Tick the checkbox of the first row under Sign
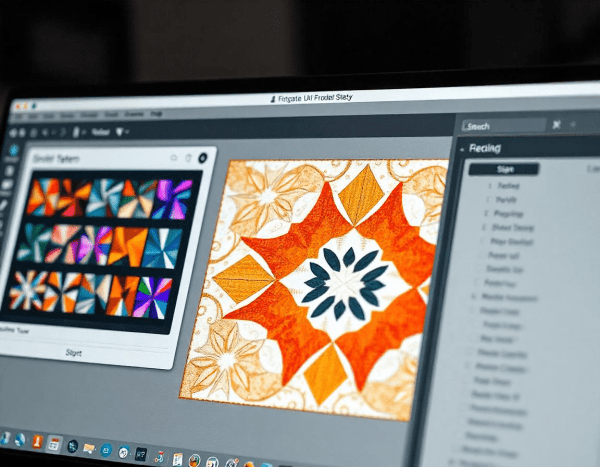The width and height of the screenshot is (600, 467). 489,186
